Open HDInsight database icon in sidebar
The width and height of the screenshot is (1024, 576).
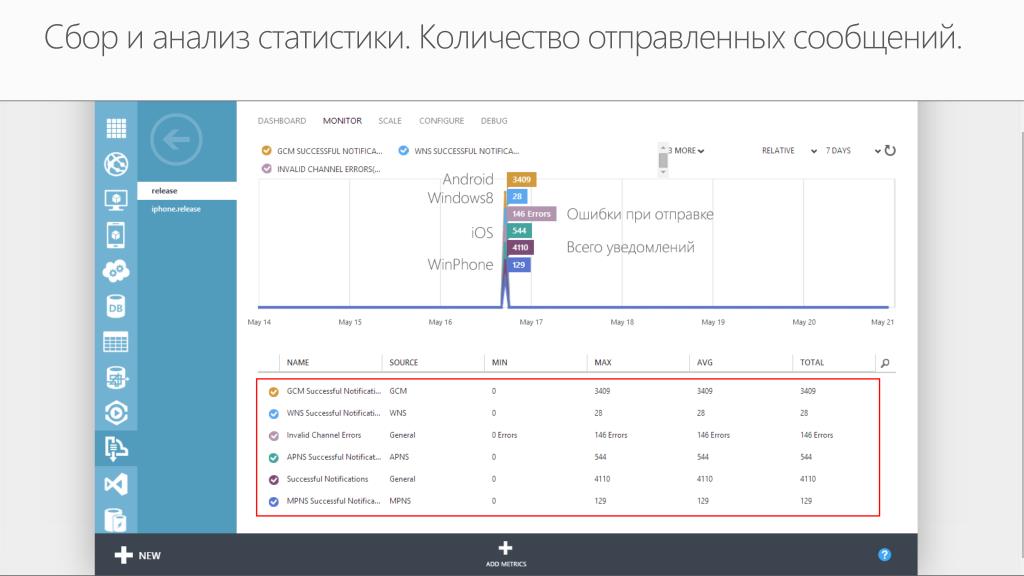116,377
